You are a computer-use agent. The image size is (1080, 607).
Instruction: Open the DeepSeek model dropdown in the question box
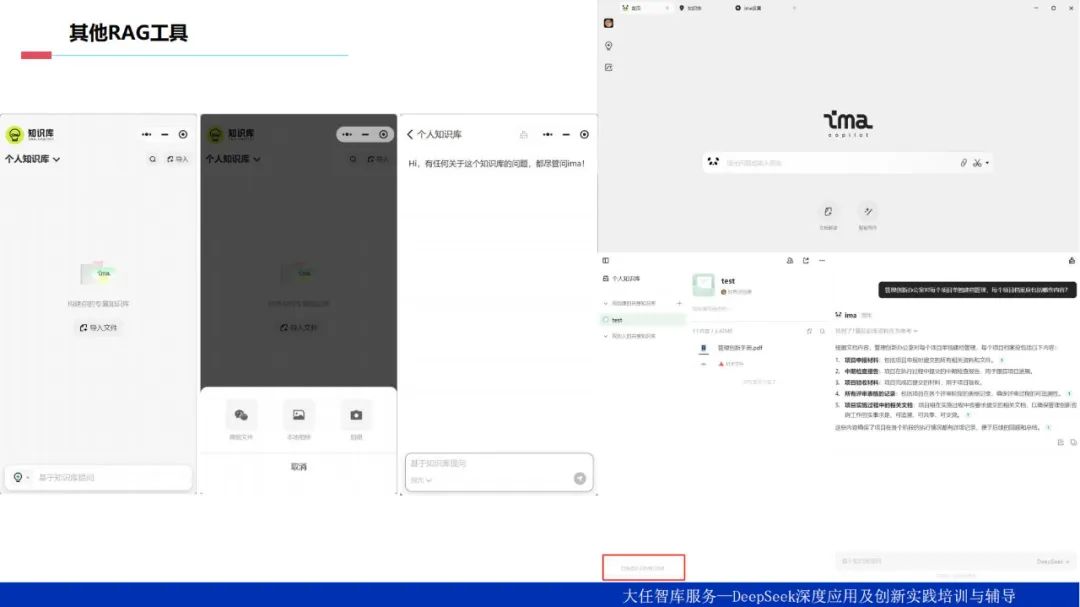(x=1053, y=562)
